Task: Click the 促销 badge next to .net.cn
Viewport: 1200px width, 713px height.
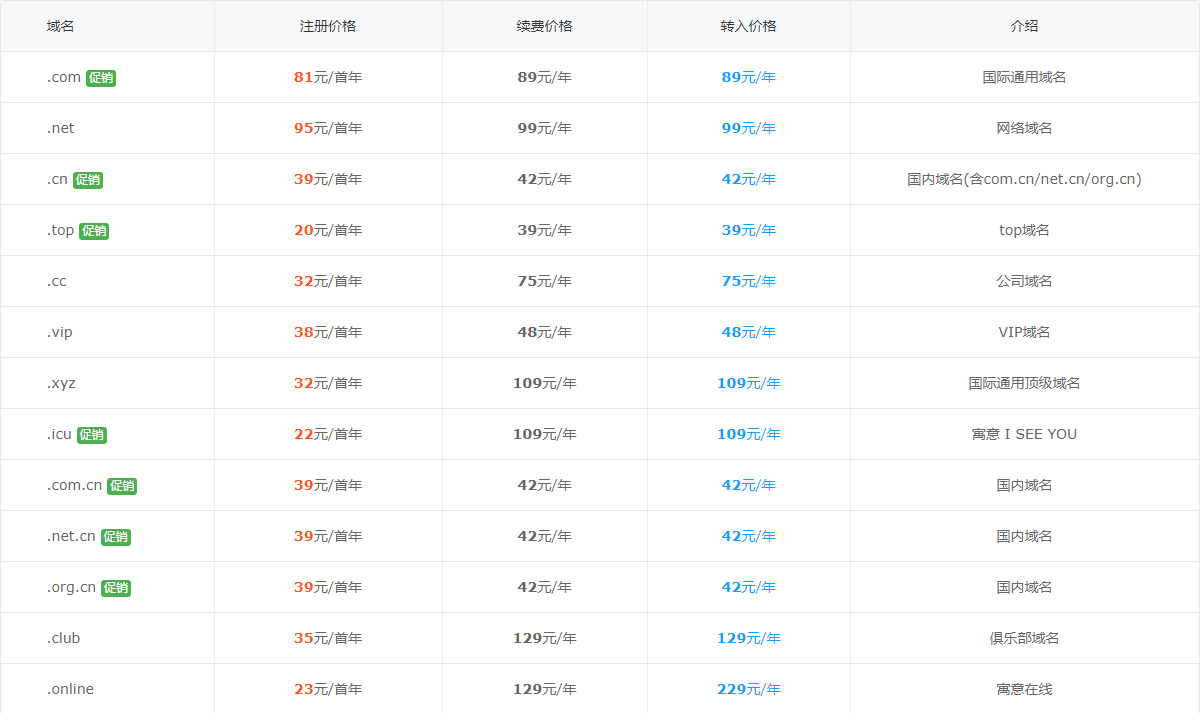Action: point(116,537)
